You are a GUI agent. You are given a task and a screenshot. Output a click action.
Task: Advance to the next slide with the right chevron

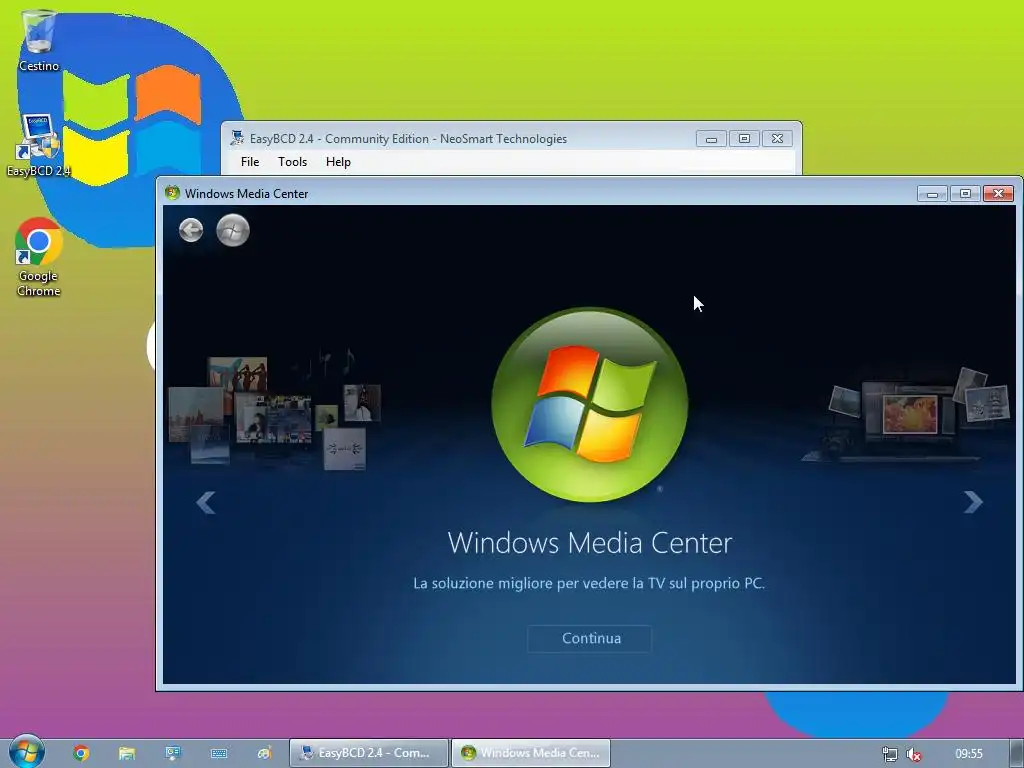[x=973, y=502]
